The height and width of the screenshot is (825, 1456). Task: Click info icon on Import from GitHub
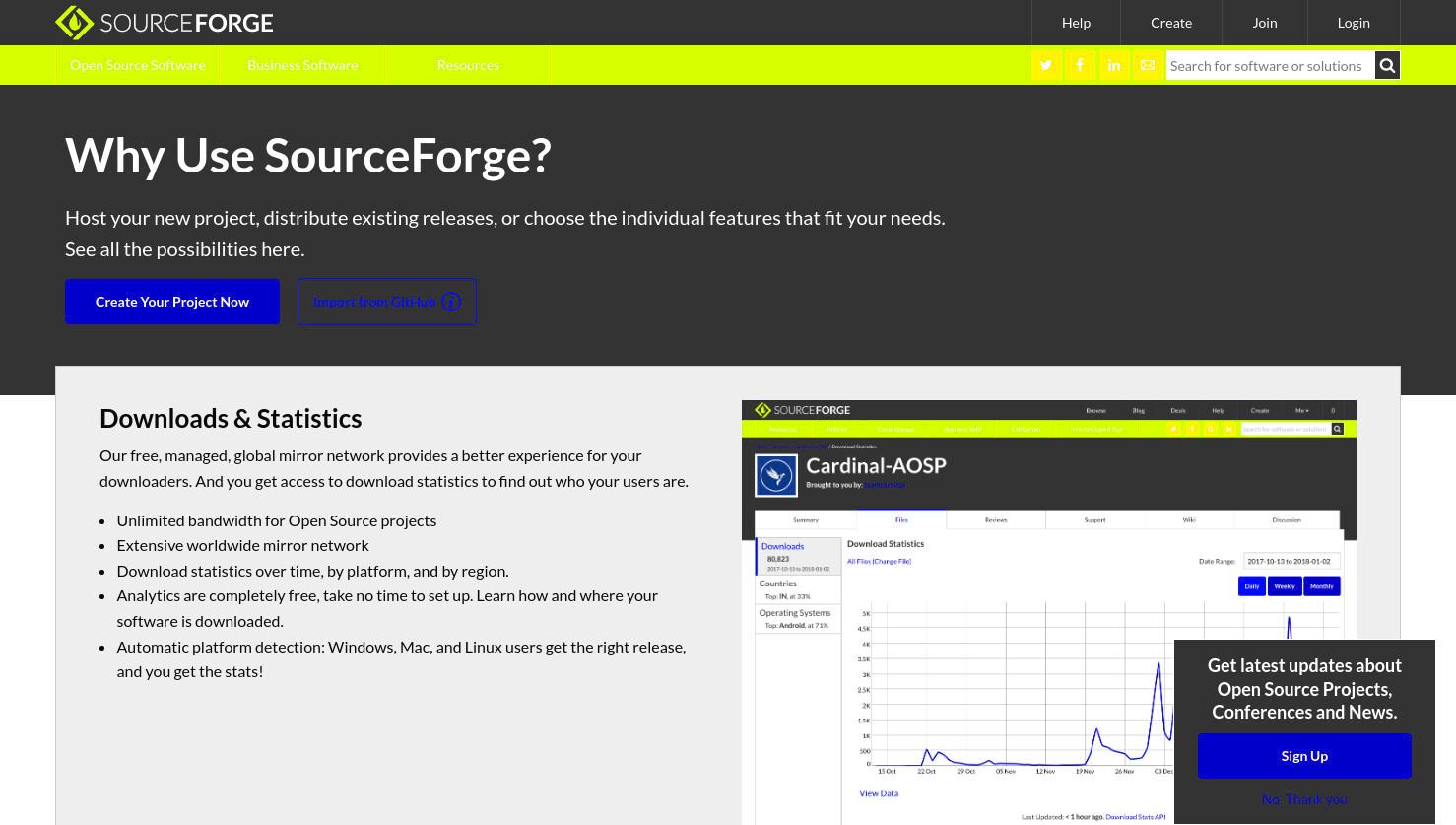451,302
